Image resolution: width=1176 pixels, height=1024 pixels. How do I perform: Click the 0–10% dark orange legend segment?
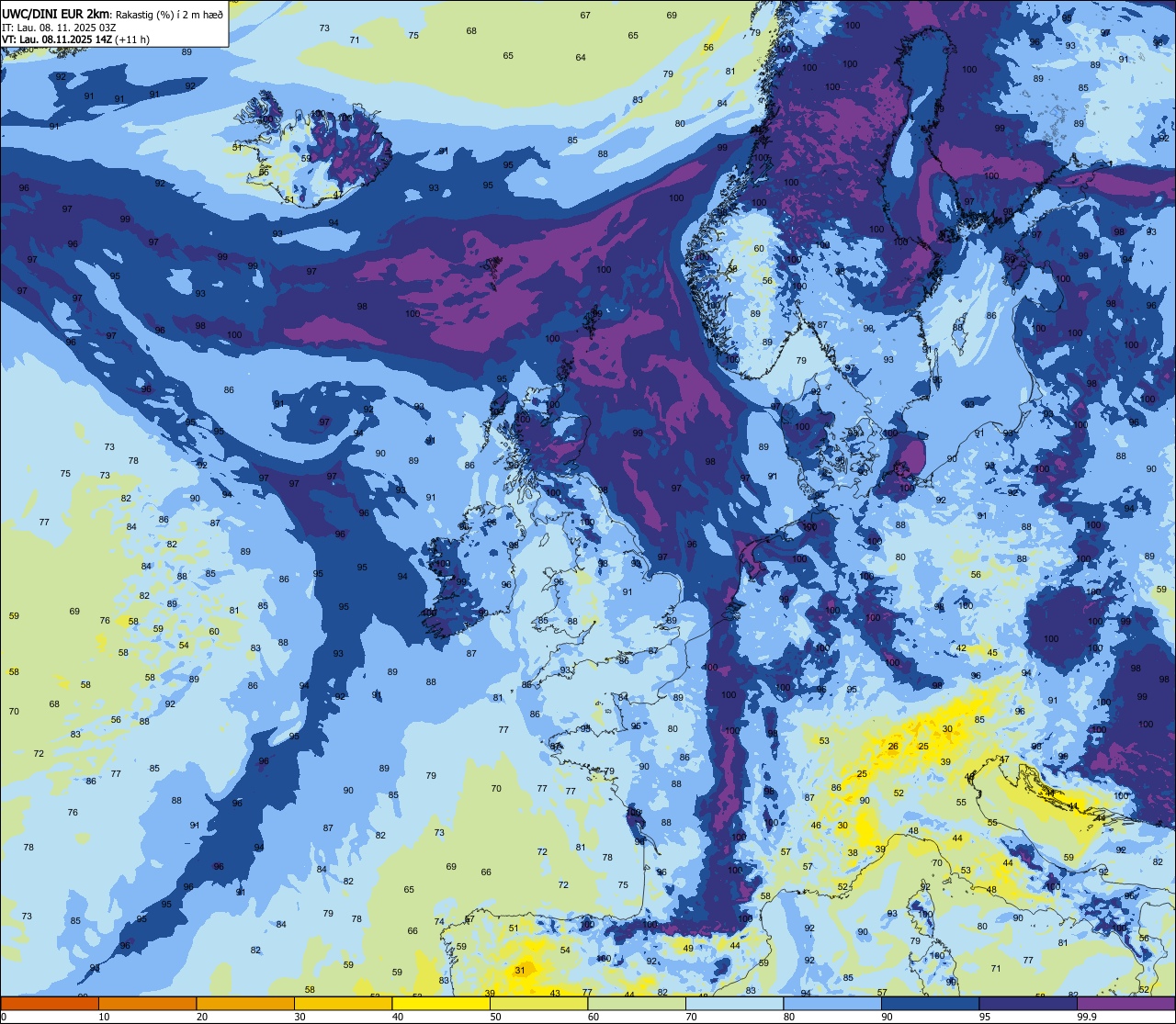(50, 1003)
